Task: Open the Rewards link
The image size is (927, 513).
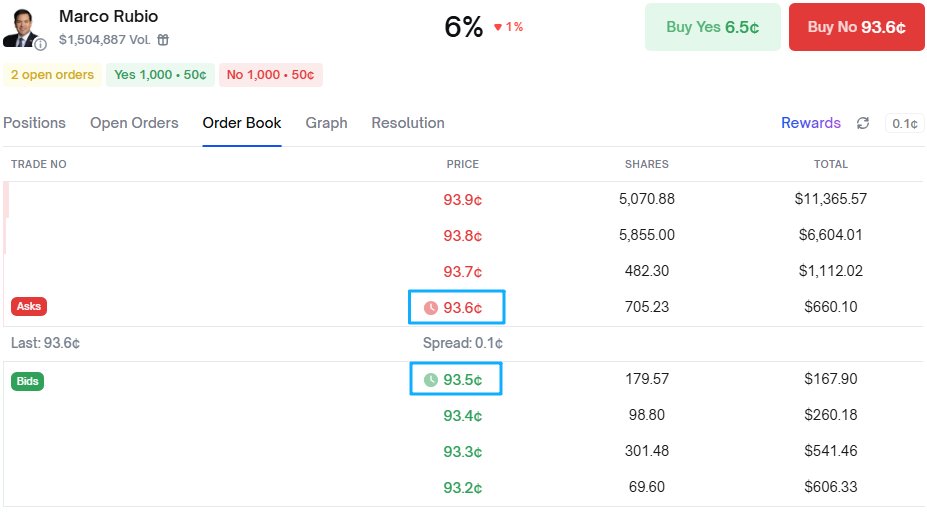Action: click(811, 123)
